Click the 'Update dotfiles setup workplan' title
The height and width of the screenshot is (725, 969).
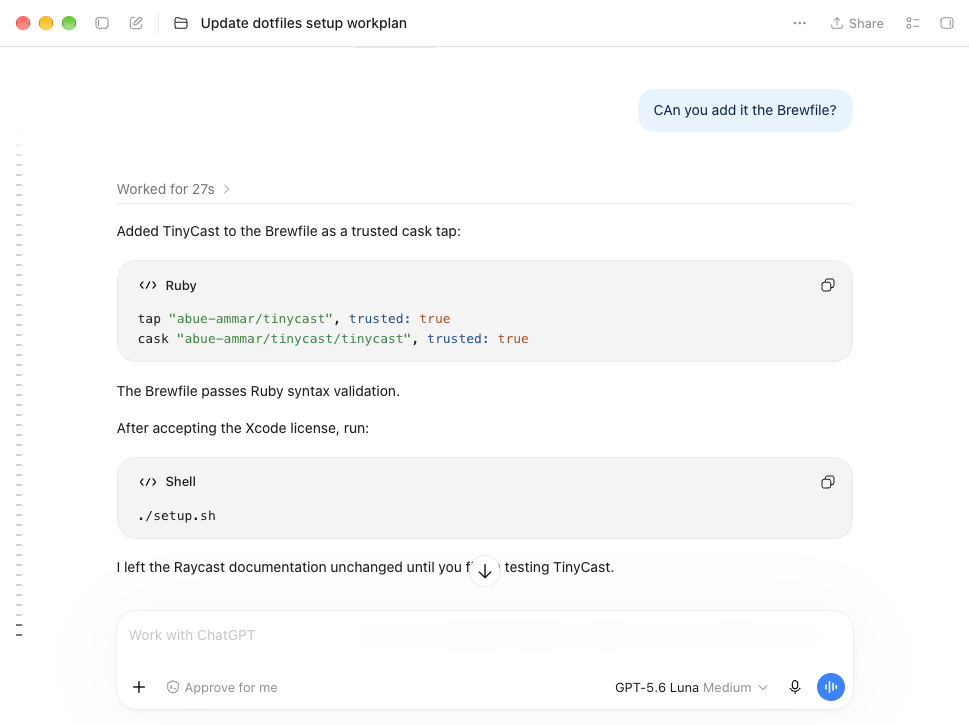(x=303, y=23)
